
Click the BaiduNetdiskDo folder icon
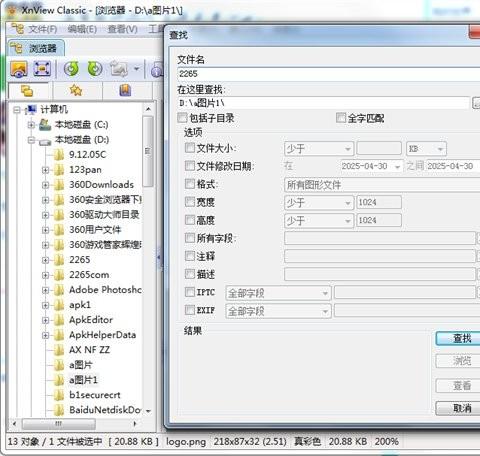(x=59, y=410)
